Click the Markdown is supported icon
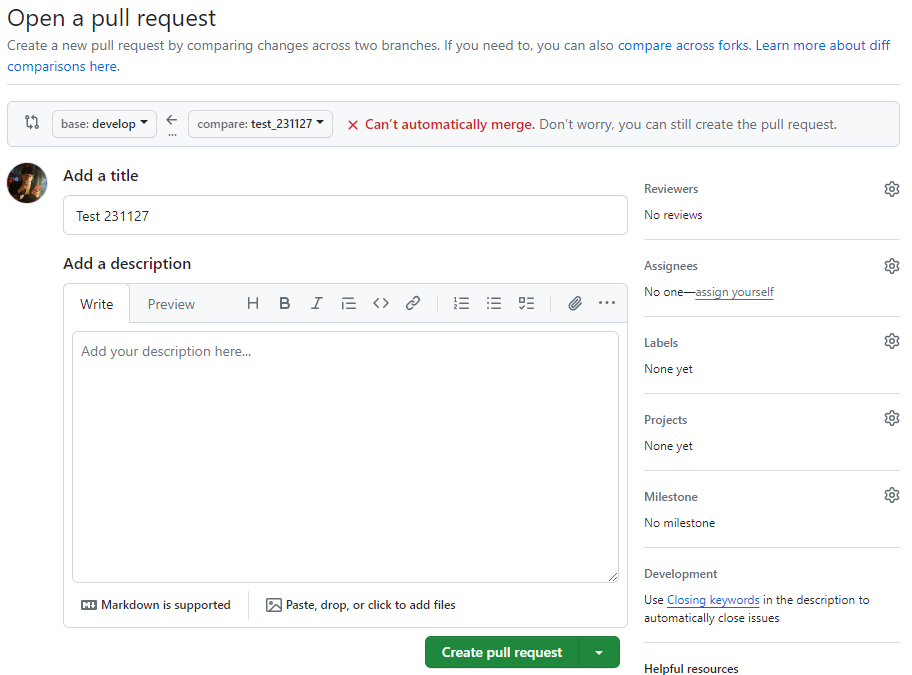Screen dimensions: 912x675 coord(89,605)
